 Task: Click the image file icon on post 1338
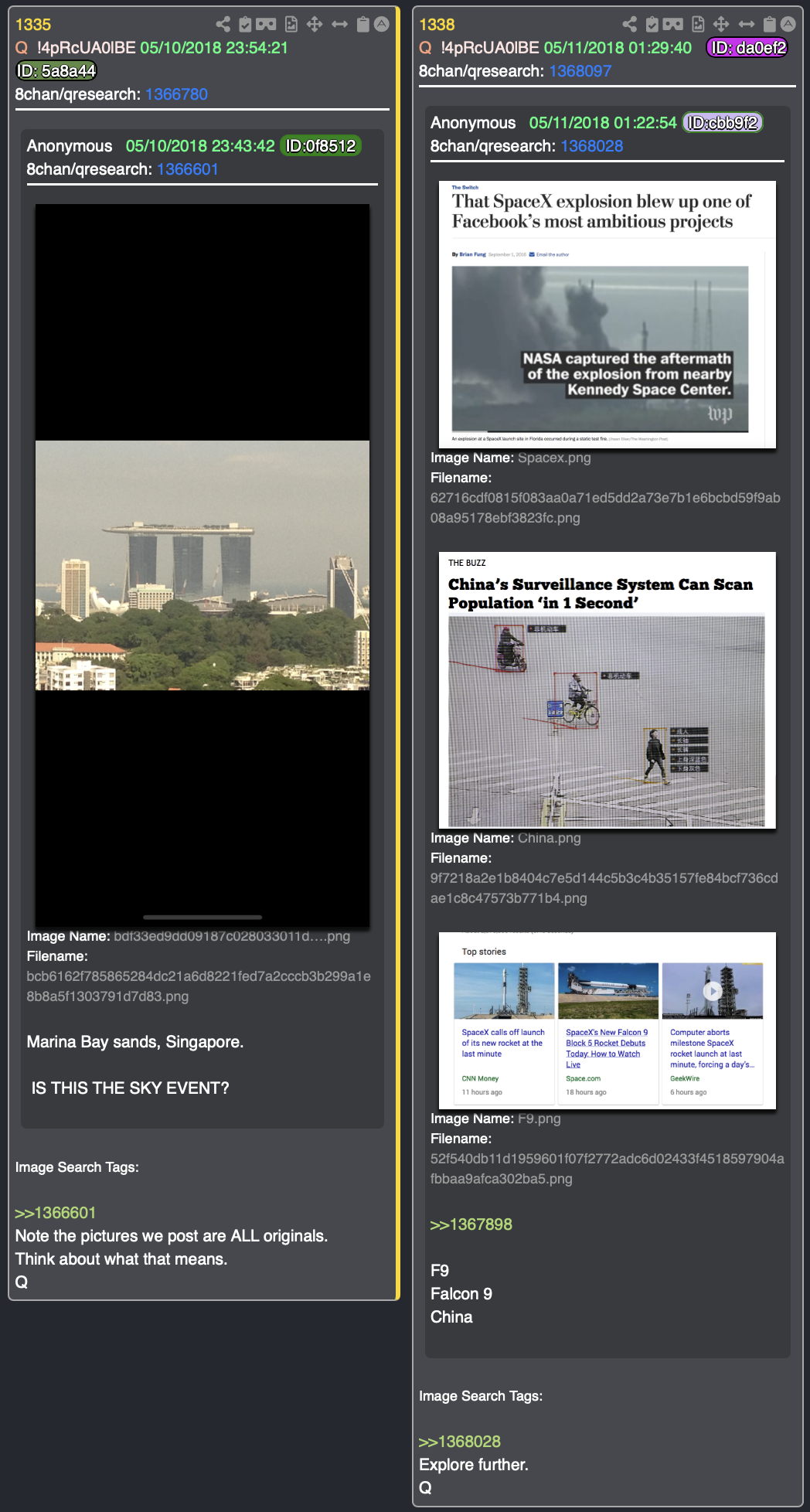[698, 25]
